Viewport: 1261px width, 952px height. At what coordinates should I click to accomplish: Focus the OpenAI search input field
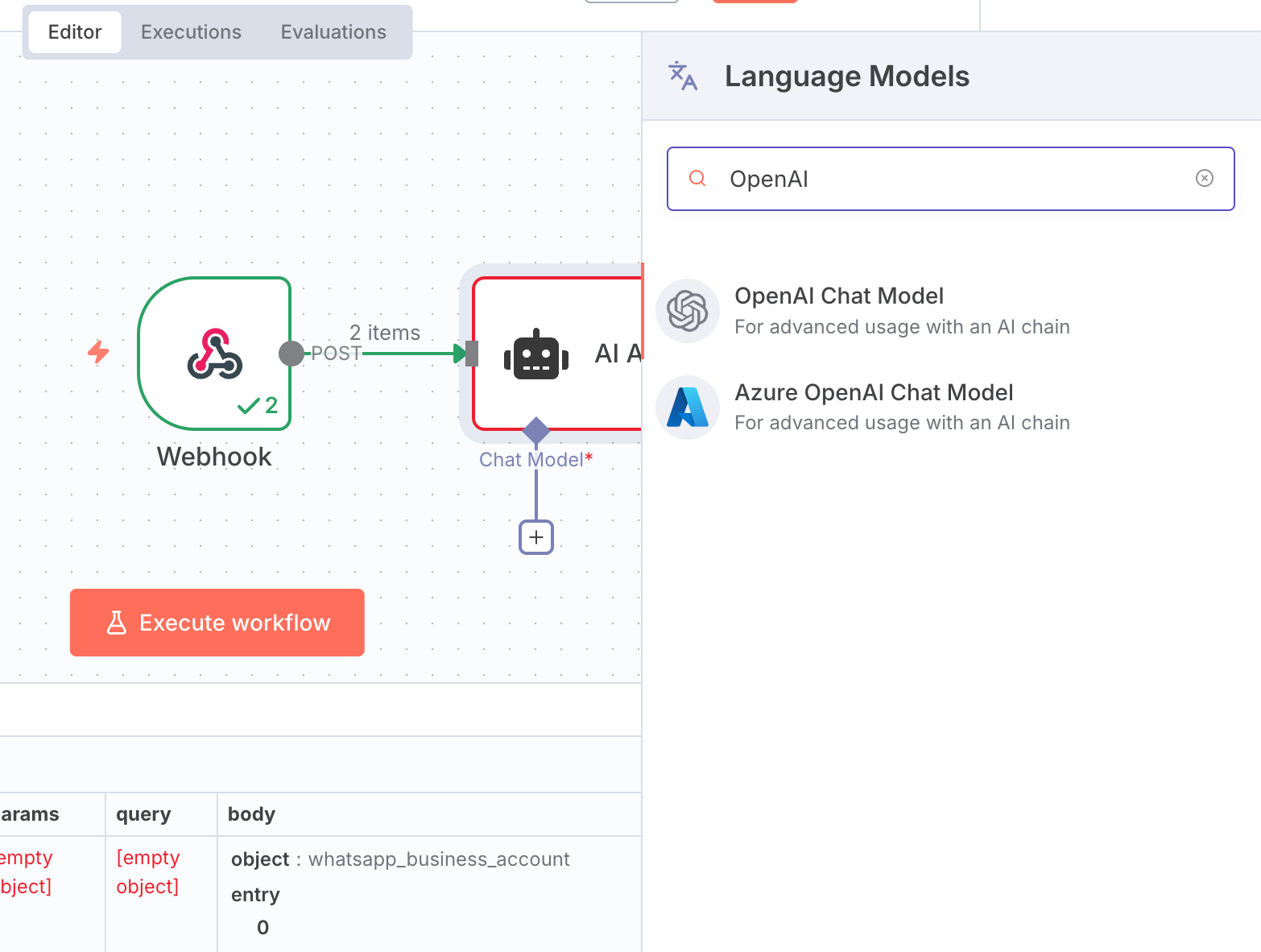(x=951, y=179)
